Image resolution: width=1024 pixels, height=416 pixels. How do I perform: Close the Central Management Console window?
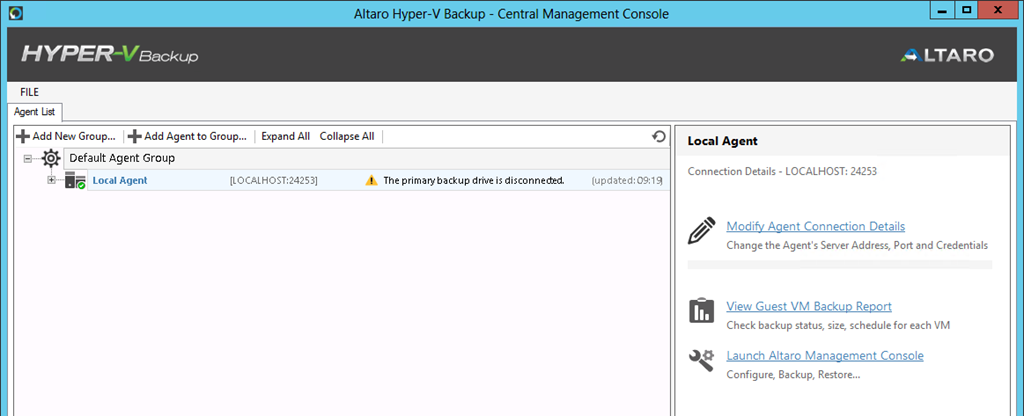998,9
